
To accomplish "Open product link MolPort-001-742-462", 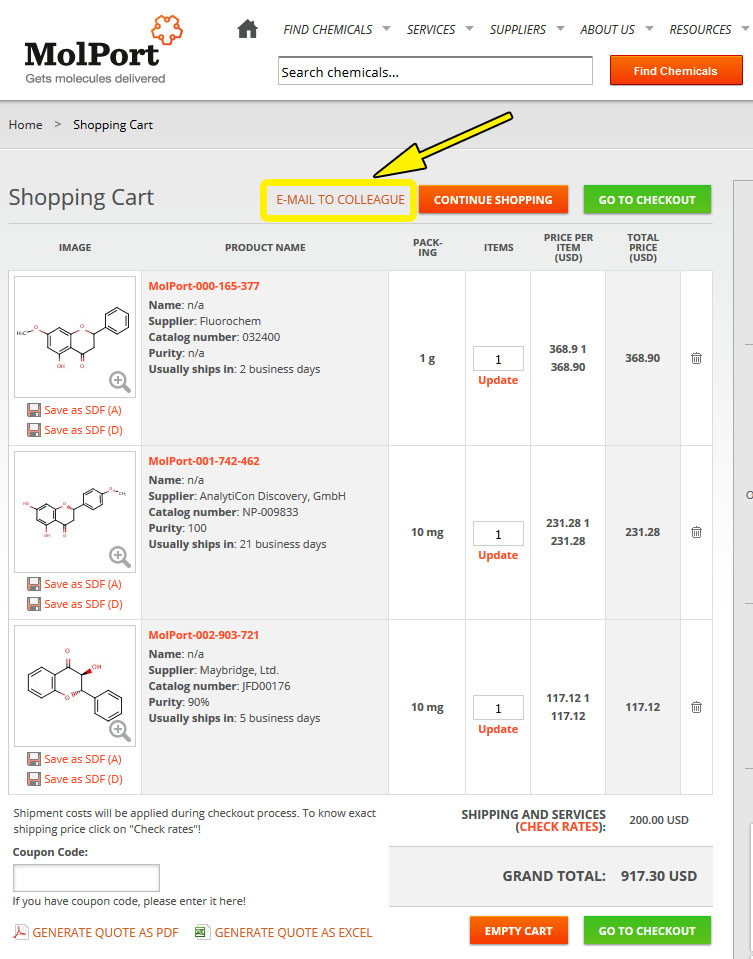I will (x=204, y=461).
